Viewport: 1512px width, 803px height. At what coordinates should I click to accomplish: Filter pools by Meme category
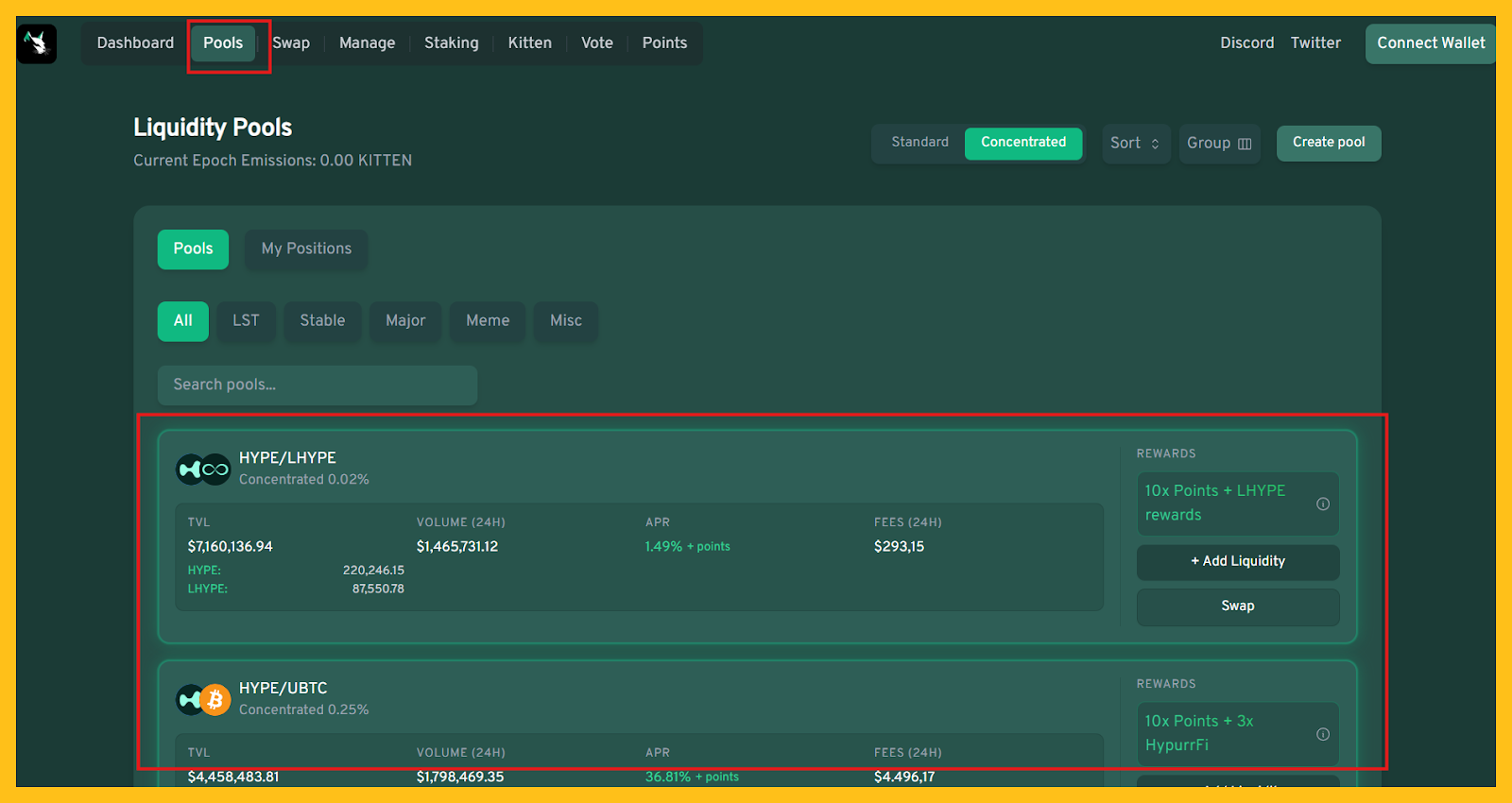(487, 321)
